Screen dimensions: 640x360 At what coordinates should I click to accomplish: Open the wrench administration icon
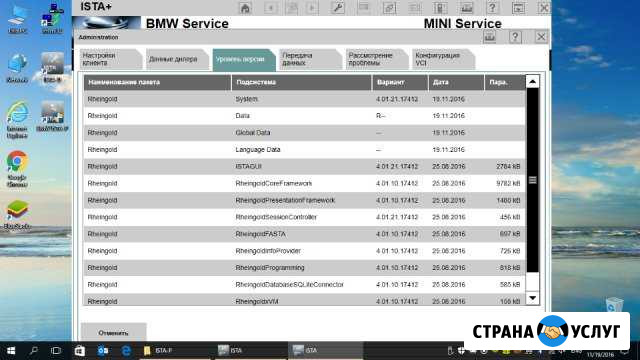[338, 8]
